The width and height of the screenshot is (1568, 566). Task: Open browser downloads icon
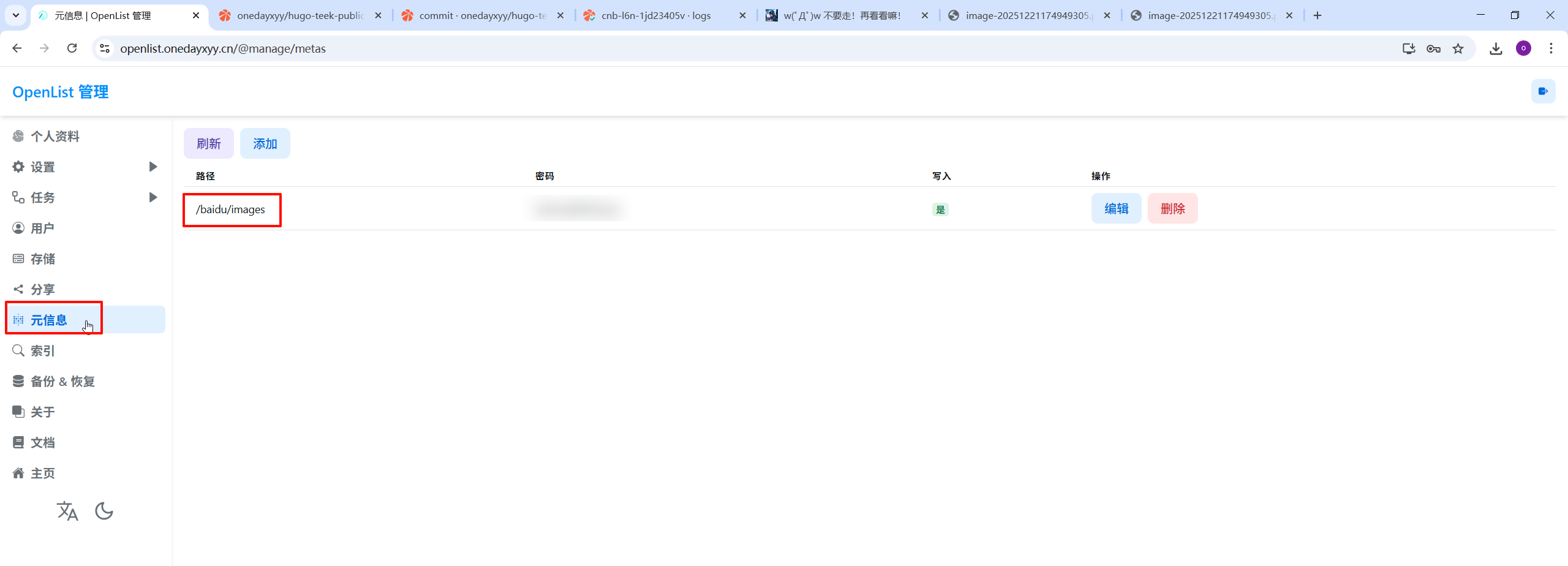[1496, 48]
